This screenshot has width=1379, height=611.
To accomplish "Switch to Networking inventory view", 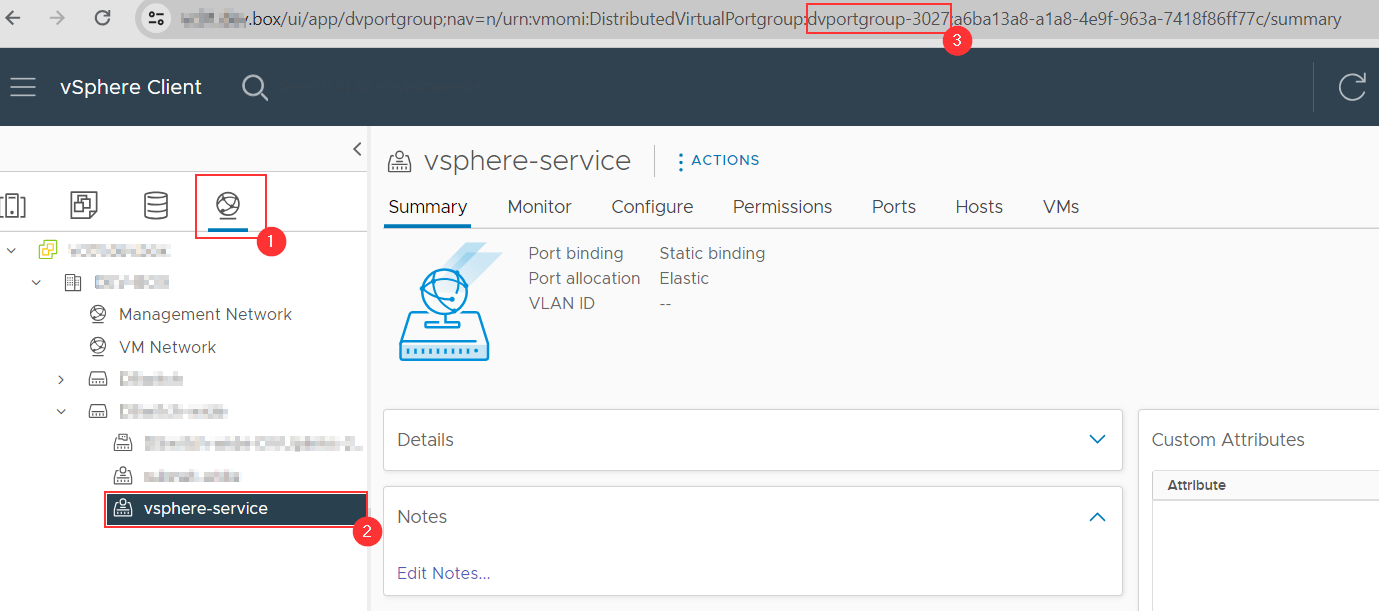I will pos(229,205).
